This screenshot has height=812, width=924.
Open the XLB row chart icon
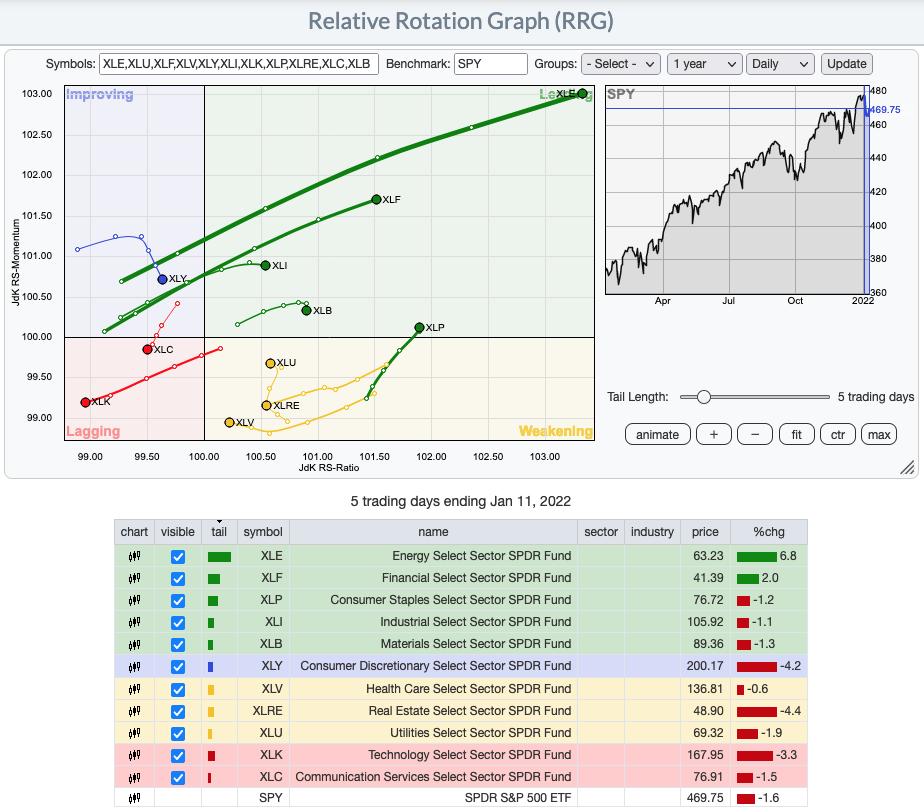coord(134,644)
